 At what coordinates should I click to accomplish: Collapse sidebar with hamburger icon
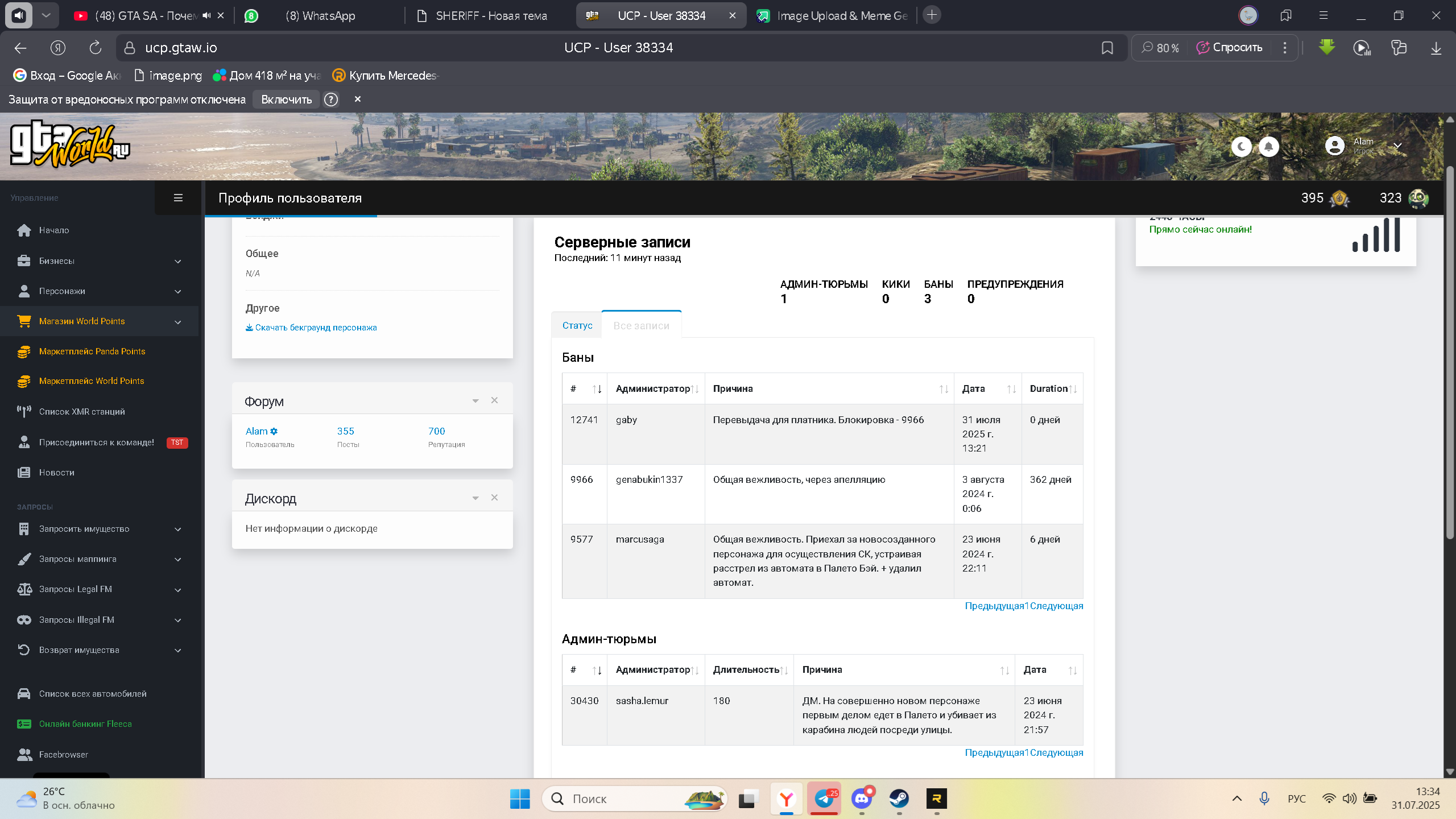click(x=178, y=198)
